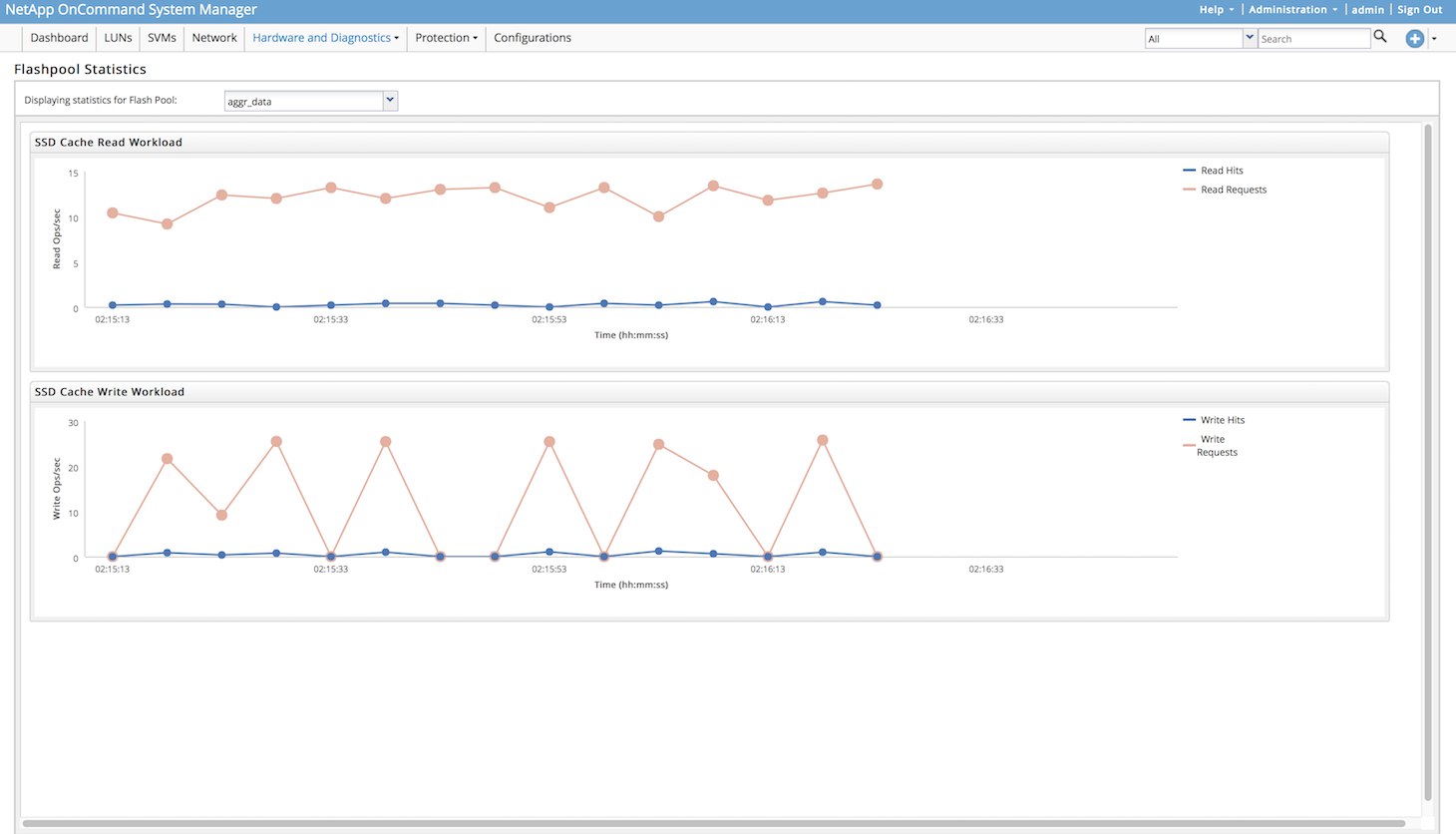
Task: Click the Read Ops/sec axis label
Action: click(x=57, y=239)
